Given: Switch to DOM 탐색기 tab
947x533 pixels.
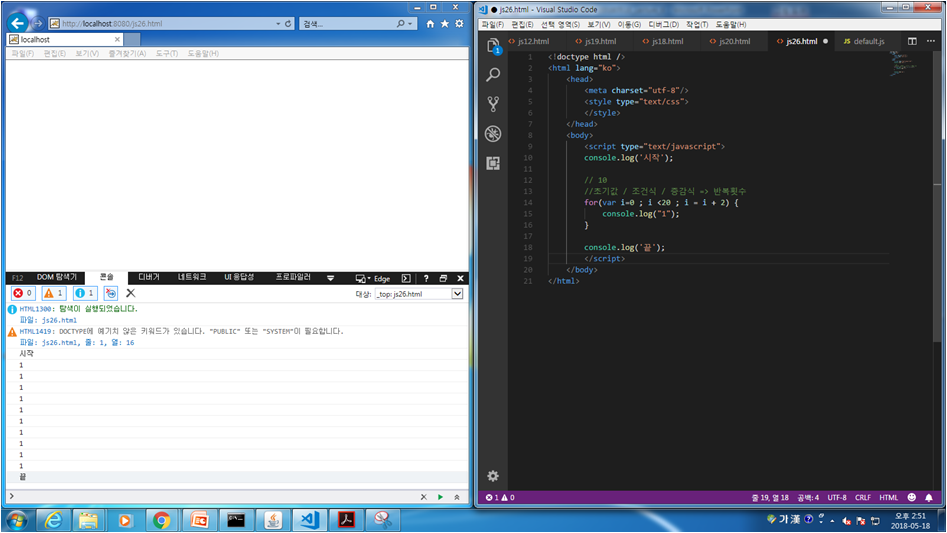Looking at the screenshot, I should tap(57, 277).
